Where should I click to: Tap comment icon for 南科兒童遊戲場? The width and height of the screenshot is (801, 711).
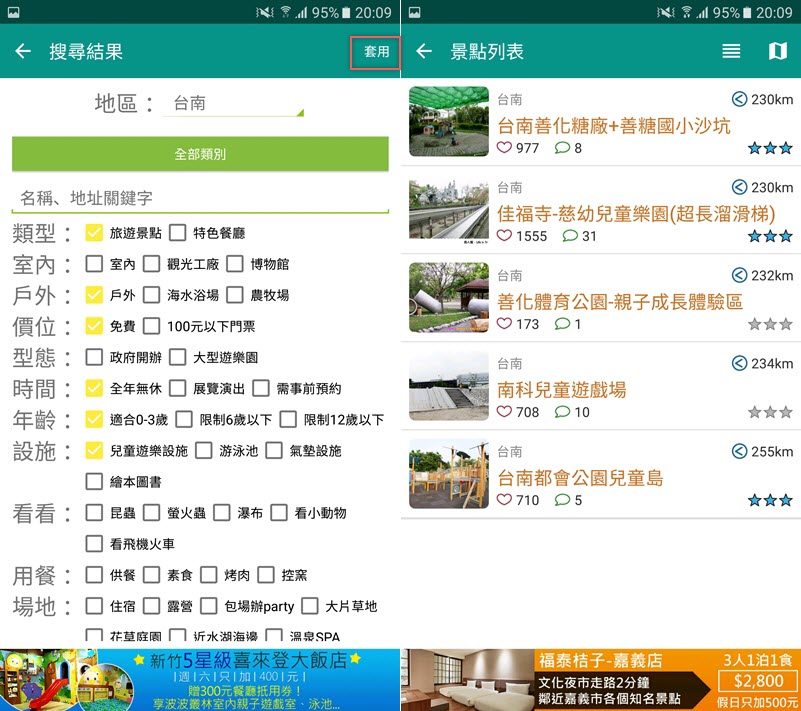pos(562,411)
